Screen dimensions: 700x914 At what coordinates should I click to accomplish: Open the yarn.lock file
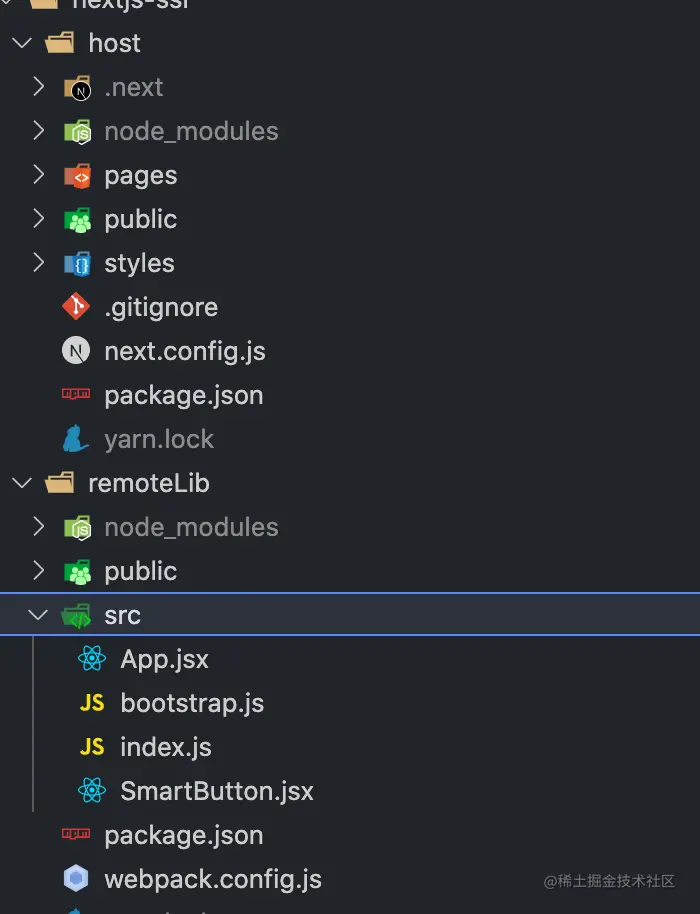160,440
